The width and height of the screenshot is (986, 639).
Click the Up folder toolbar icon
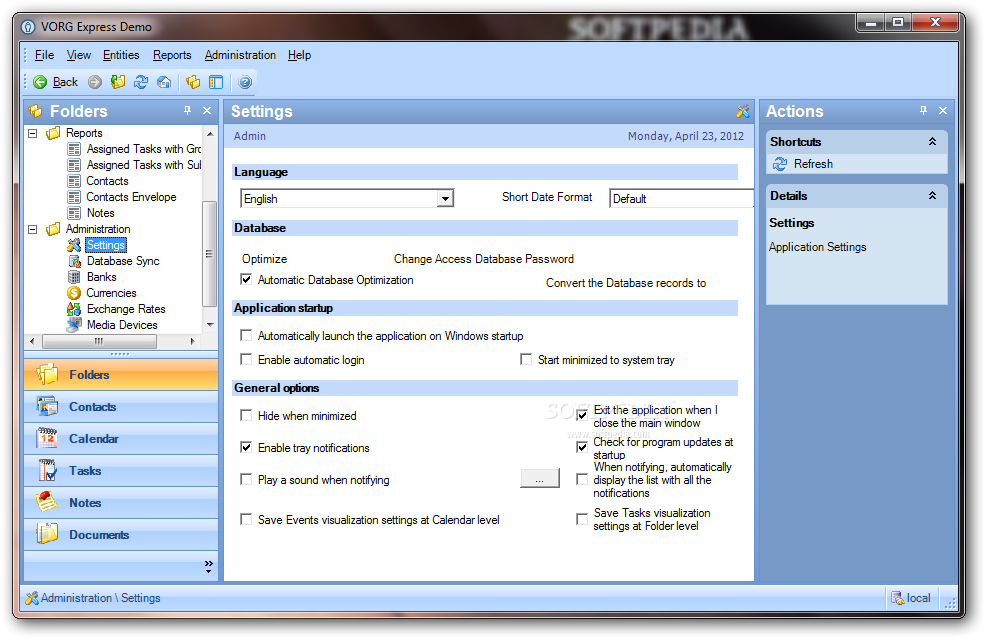[118, 82]
